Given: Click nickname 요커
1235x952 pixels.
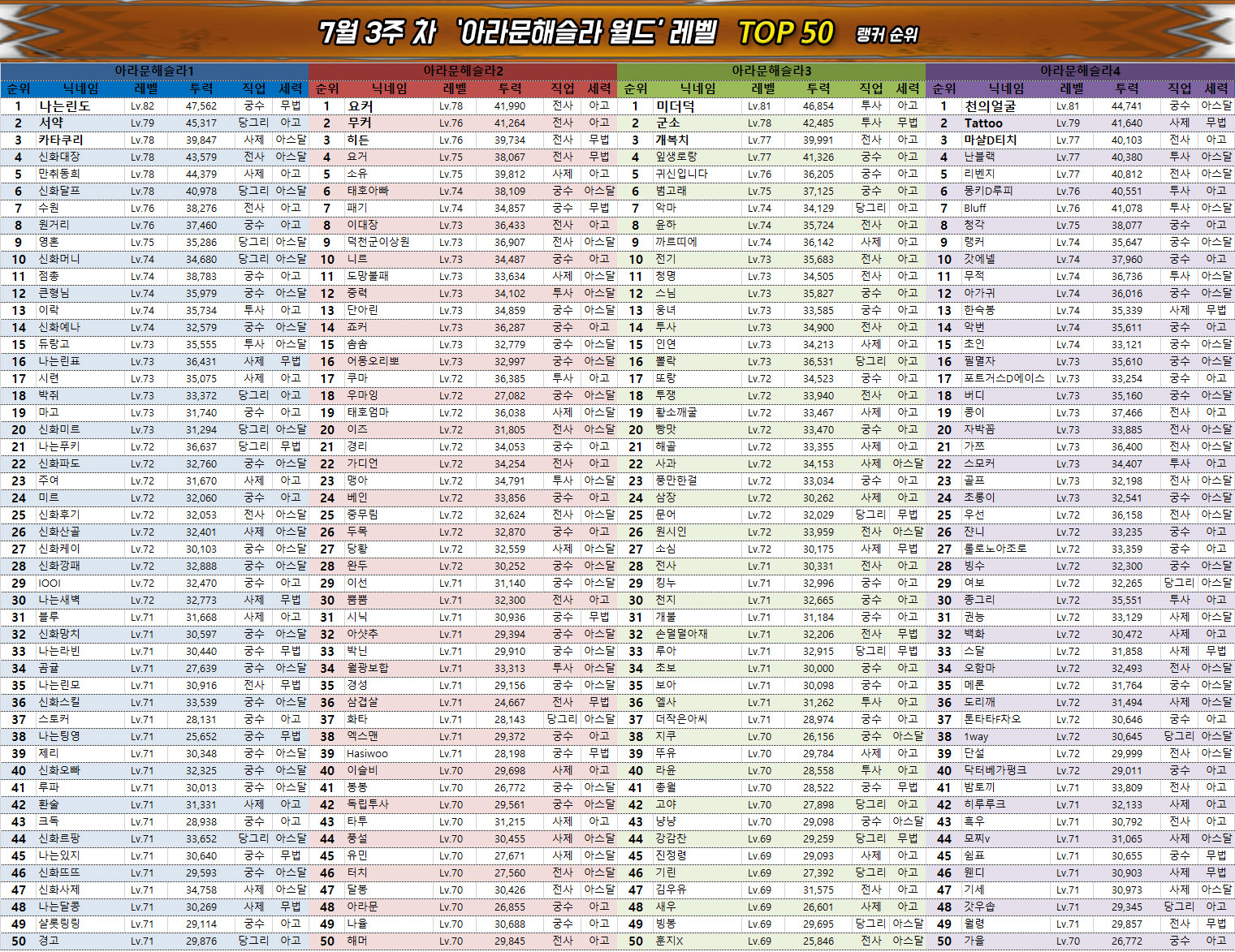Looking at the screenshot, I should click(361, 106).
